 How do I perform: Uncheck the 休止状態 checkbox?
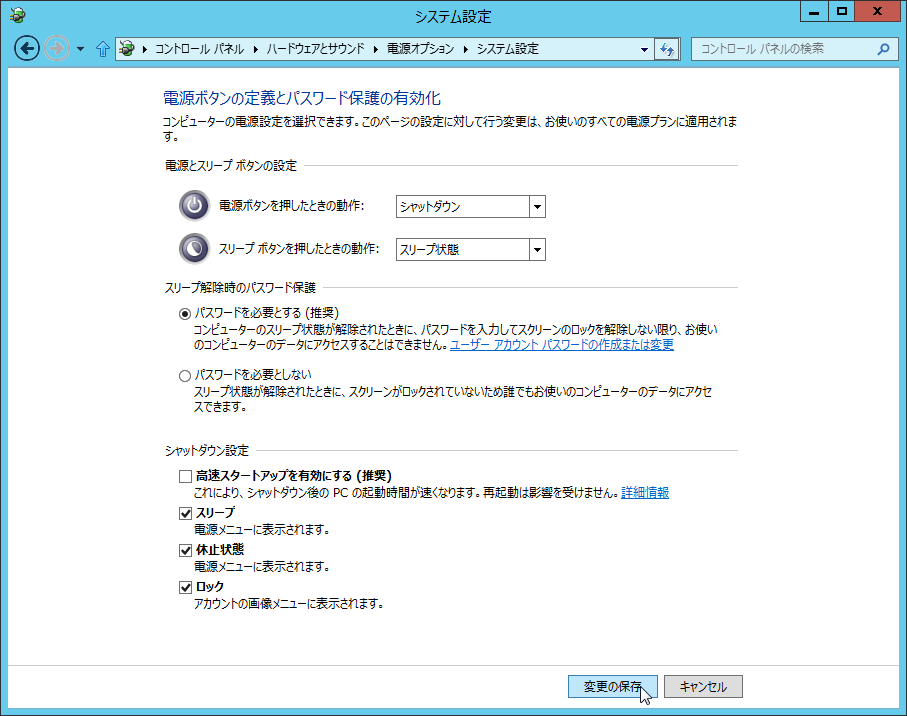(x=185, y=551)
